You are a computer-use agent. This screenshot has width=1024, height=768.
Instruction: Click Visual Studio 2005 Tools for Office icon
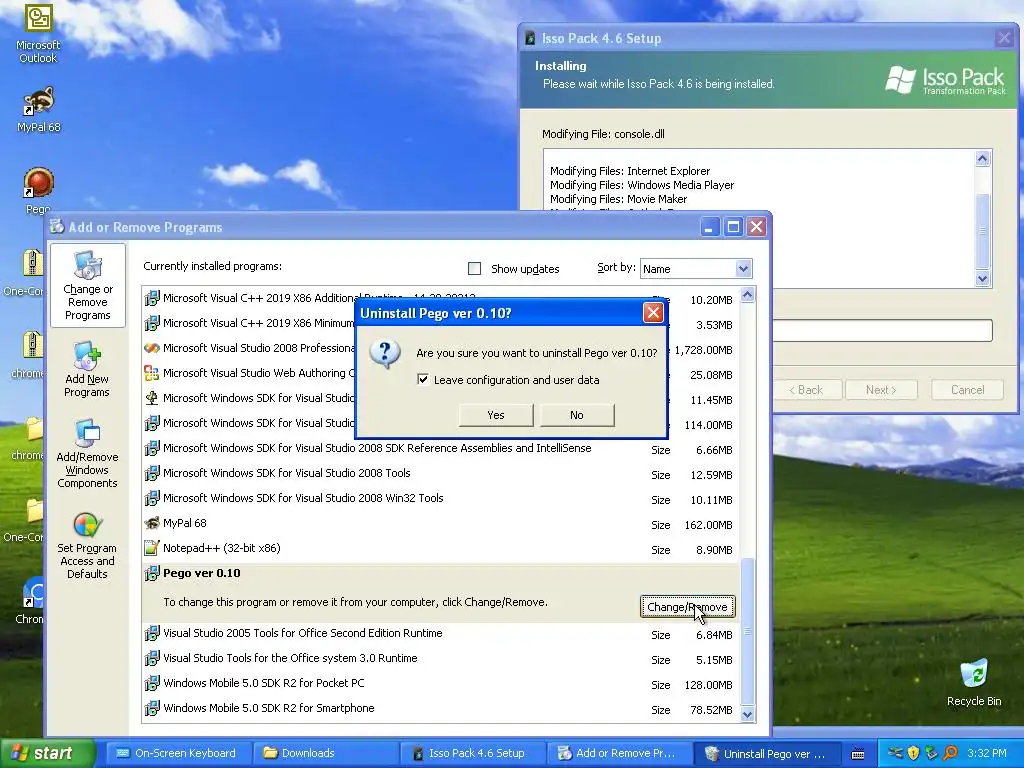(152, 633)
